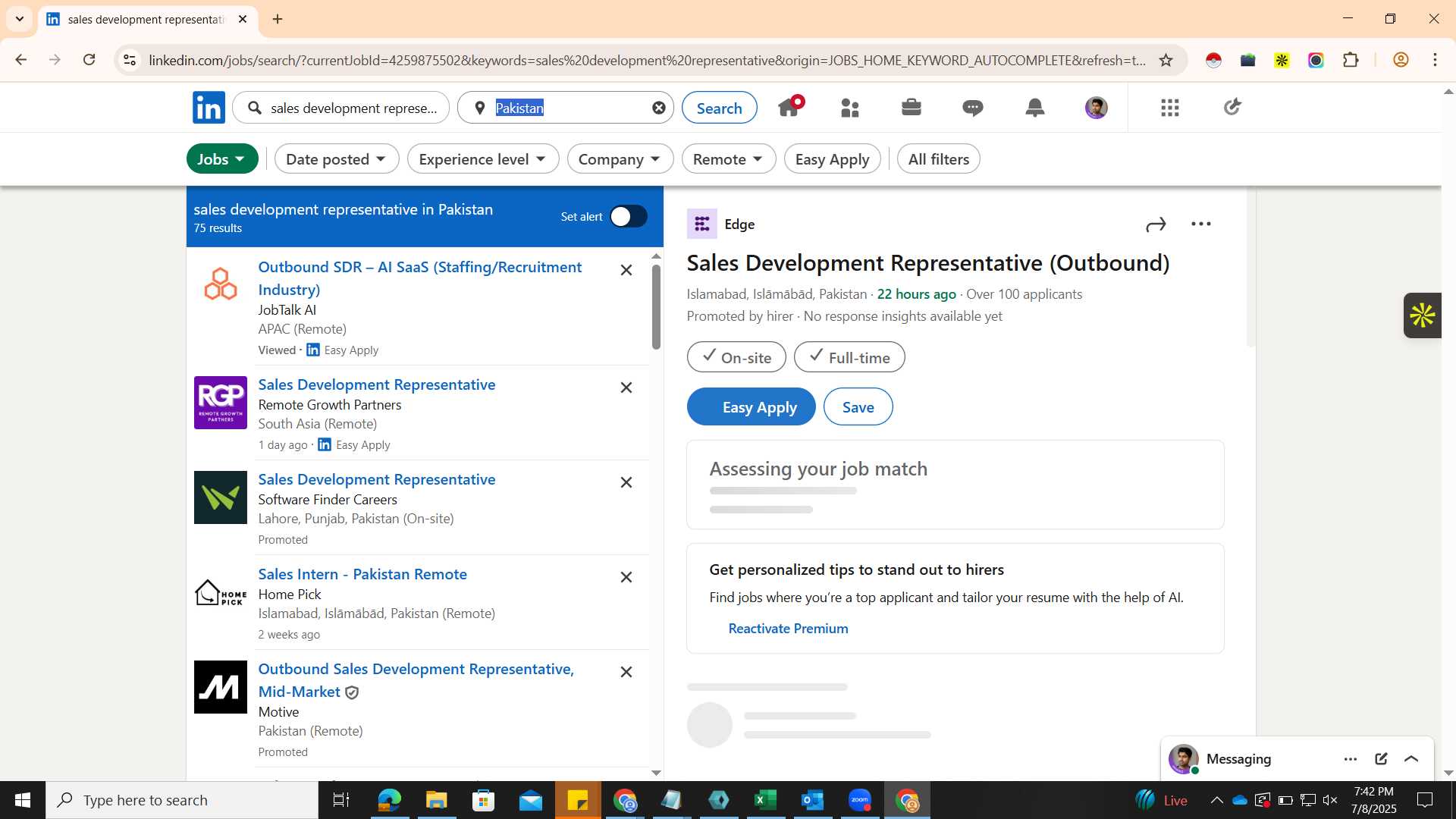This screenshot has width=1456, height=819.
Task: Open Sales Intern - Pakistan Remote job
Action: [x=362, y=575]
